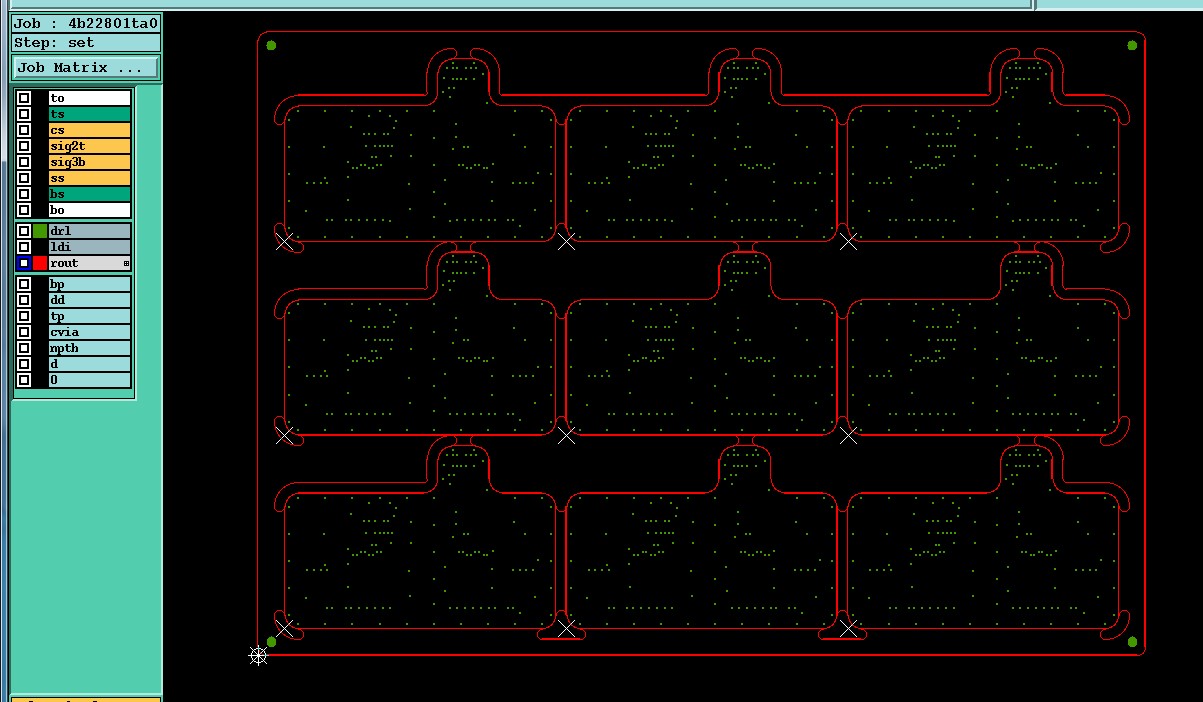Screen dimensions: 1203x702
Task: Check the drl layer checkbox
Action: coord(24,231)
